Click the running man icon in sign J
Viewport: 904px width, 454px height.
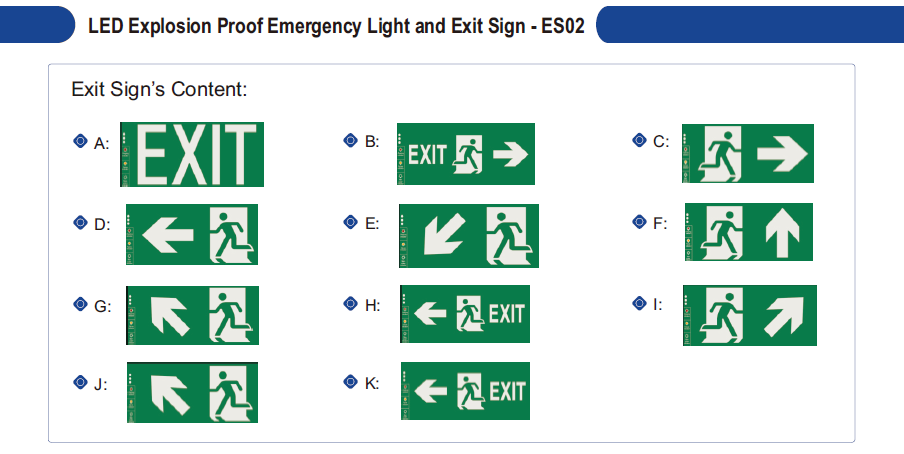(x=231, y=392)
